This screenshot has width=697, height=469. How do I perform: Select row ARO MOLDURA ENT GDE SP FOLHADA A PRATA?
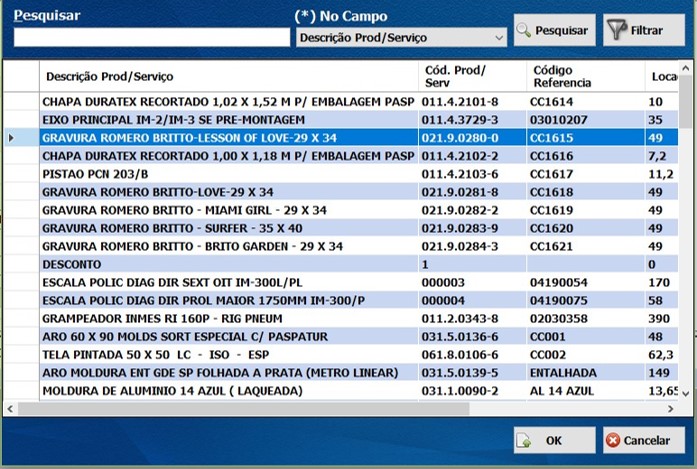coord(358,373)
